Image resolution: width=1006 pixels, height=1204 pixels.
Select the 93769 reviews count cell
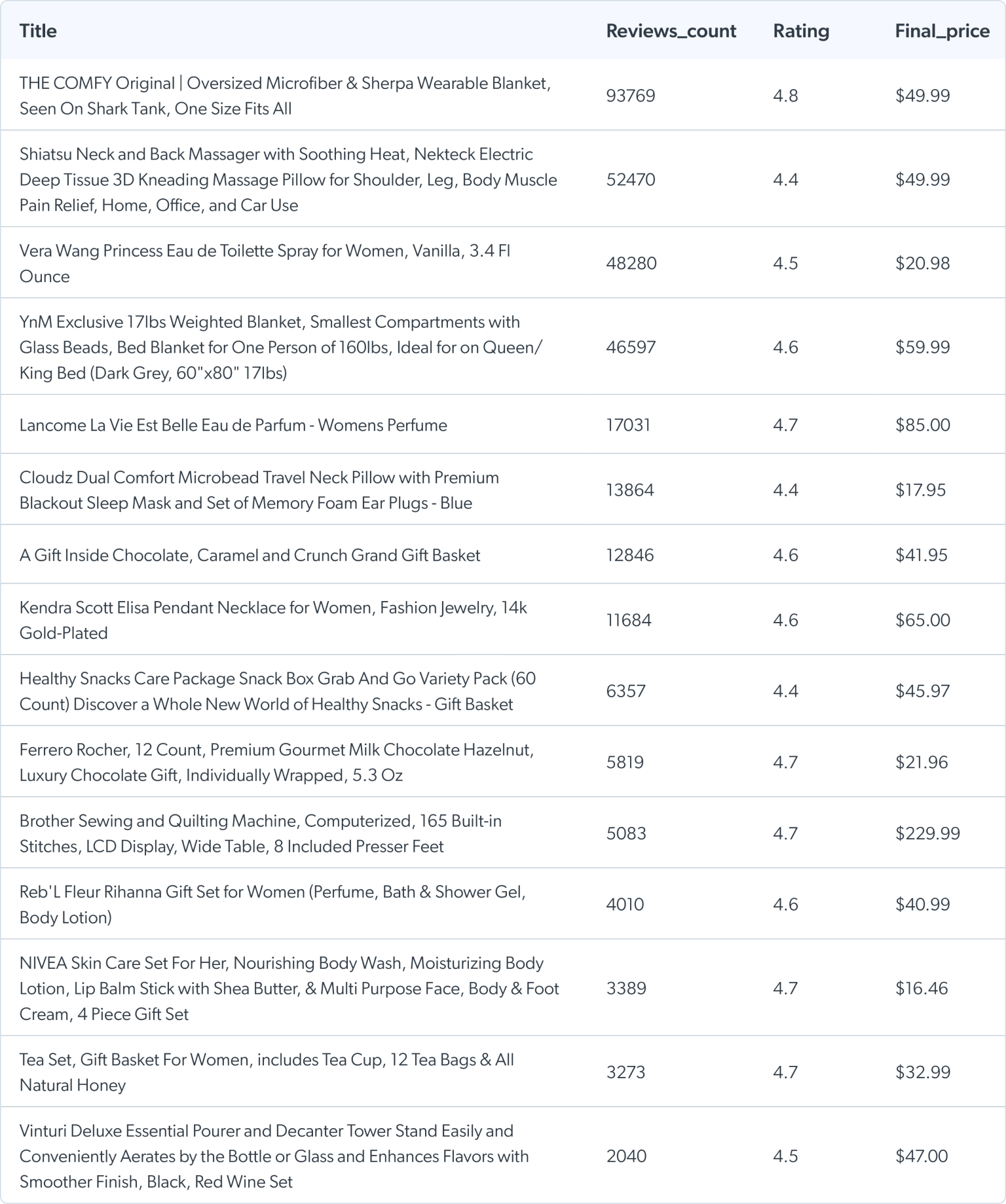pos(630,96)
